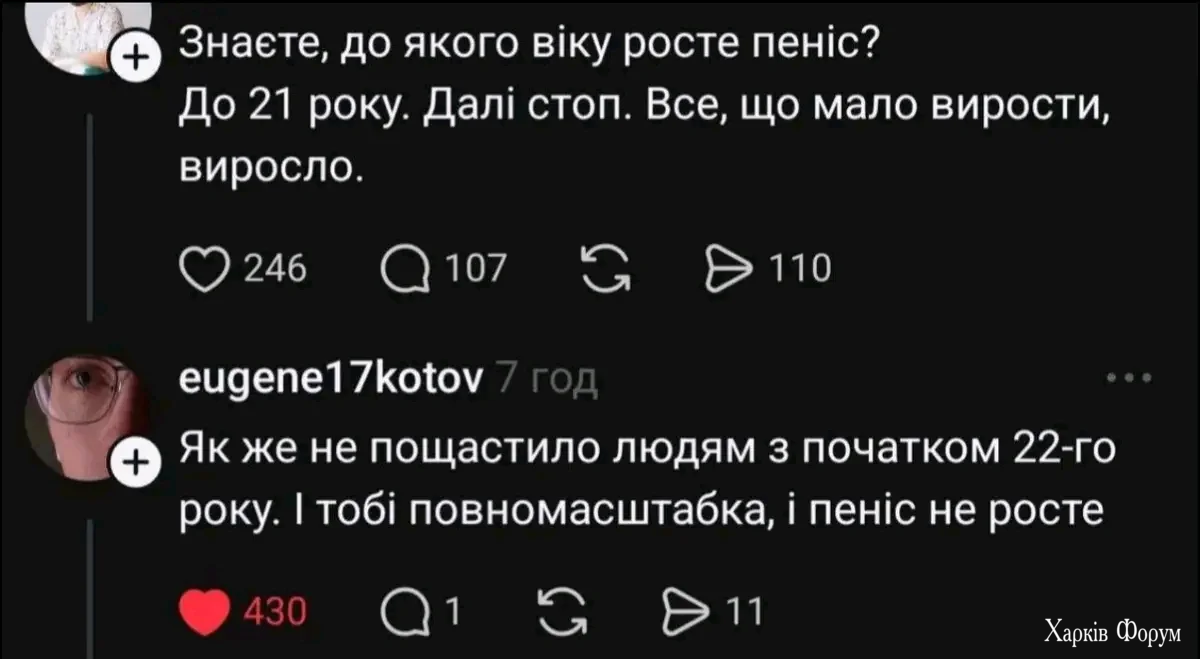Like the first comment with 246 likes
Viewport: 1200px width, 659px height.
206,266
